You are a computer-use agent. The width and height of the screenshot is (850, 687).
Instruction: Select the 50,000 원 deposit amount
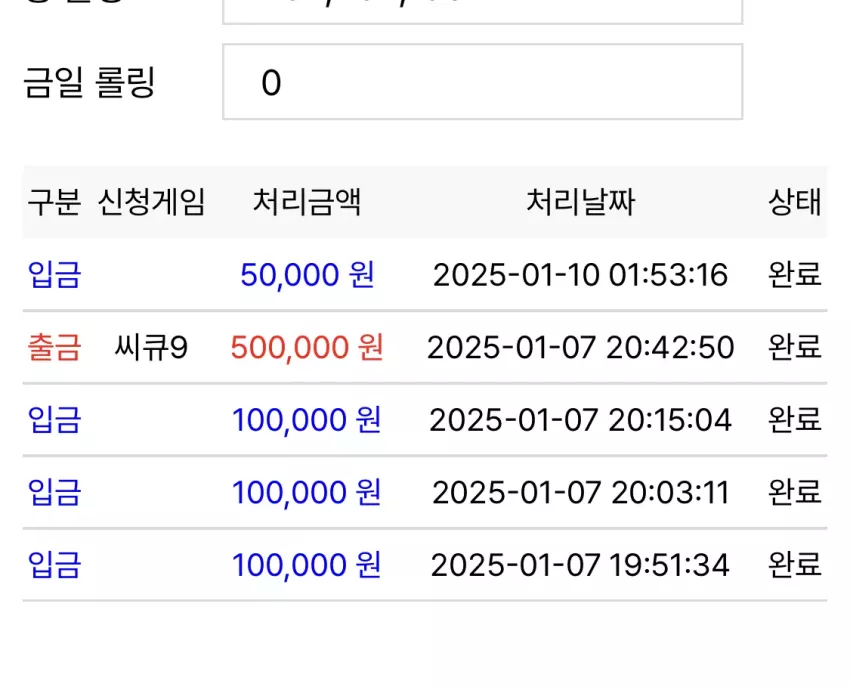click(x=307, y=274)
